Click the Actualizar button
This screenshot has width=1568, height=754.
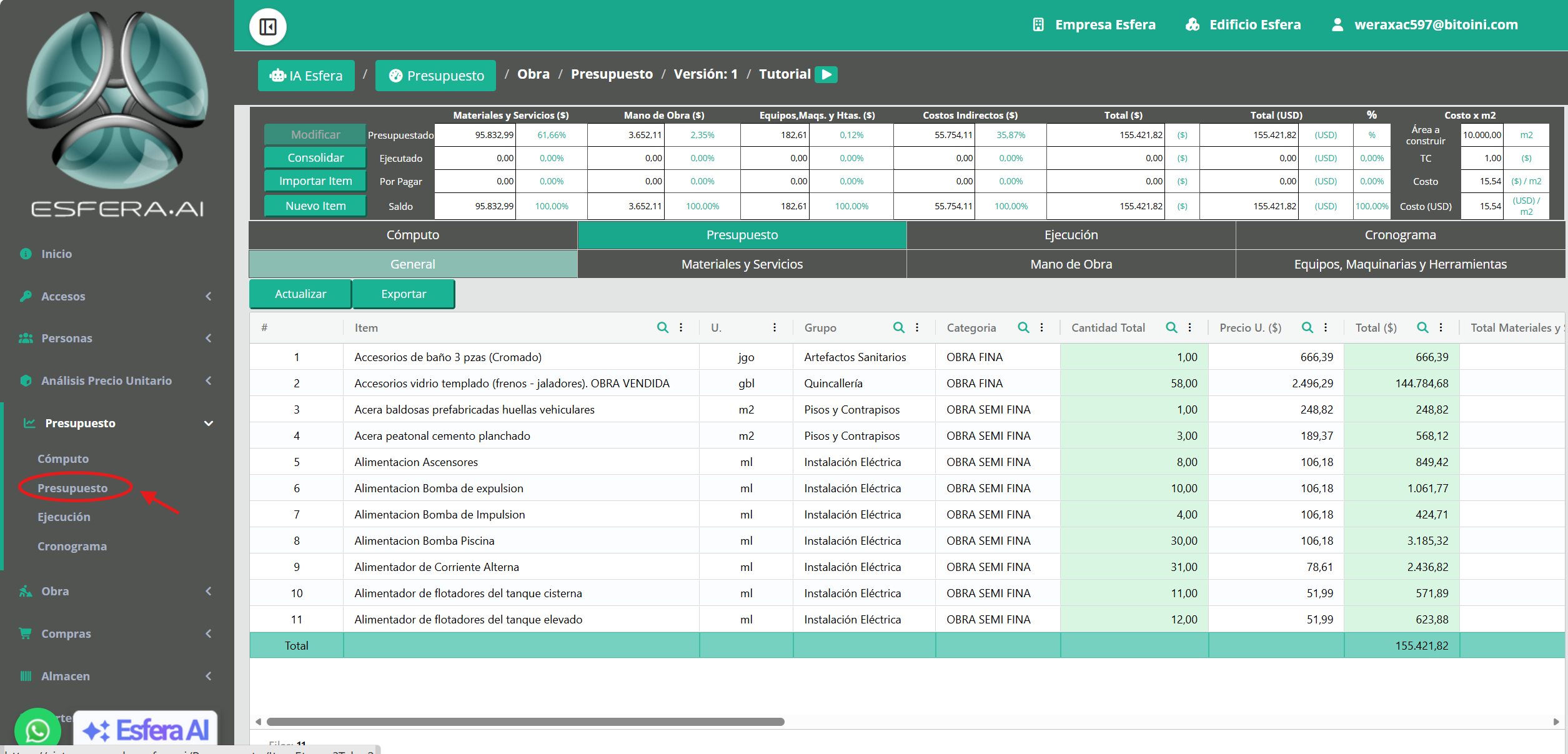click(x=300, y=294)
